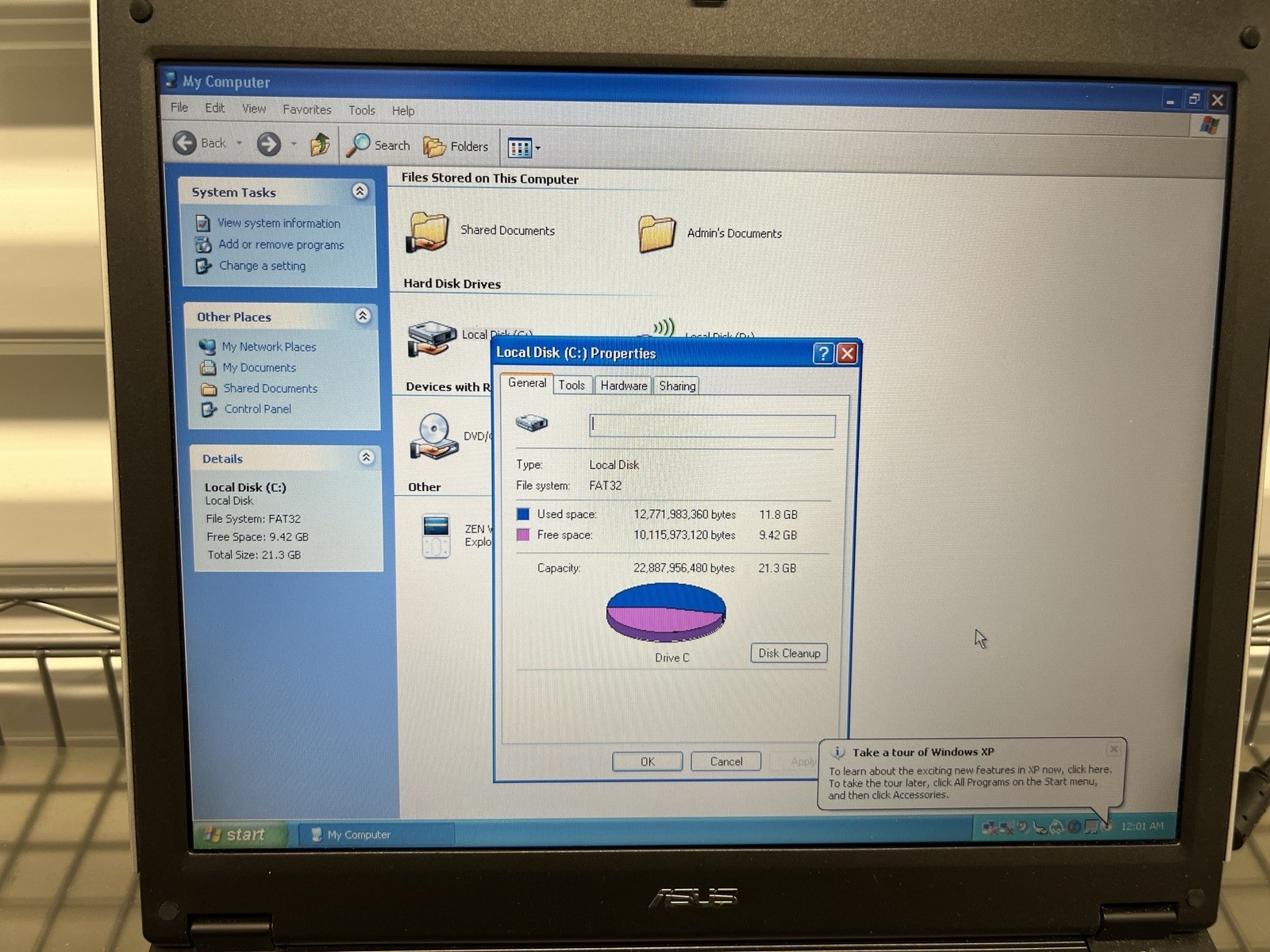This screenshot has width=1270, height=952.
Task: Collapse the System Tasks panel
Action: (x=360, y=191)
